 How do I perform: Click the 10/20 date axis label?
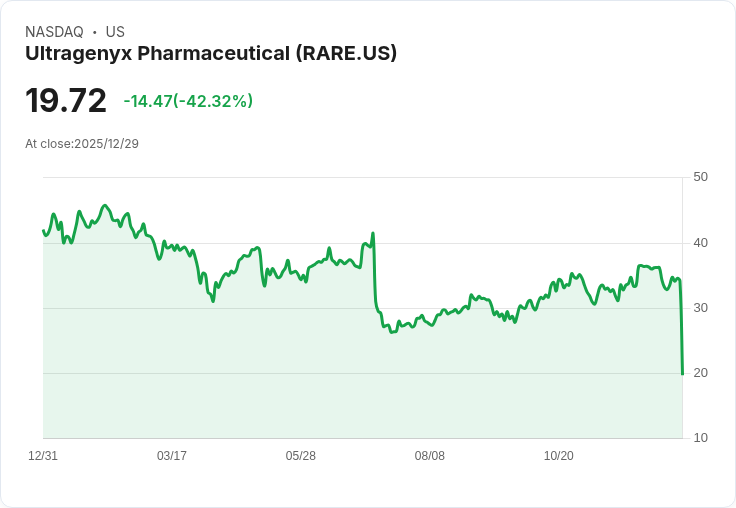[x=559, y=455]
